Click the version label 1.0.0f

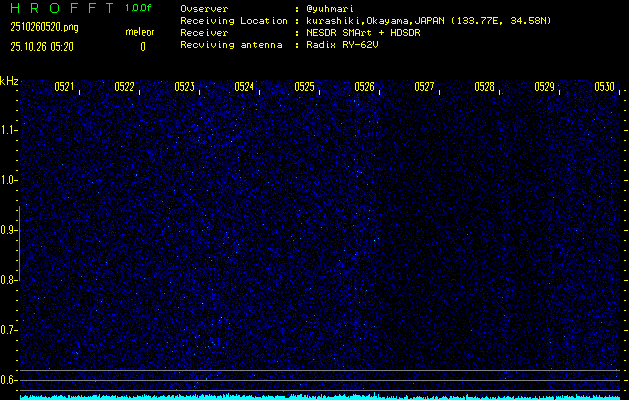(138, 8)
